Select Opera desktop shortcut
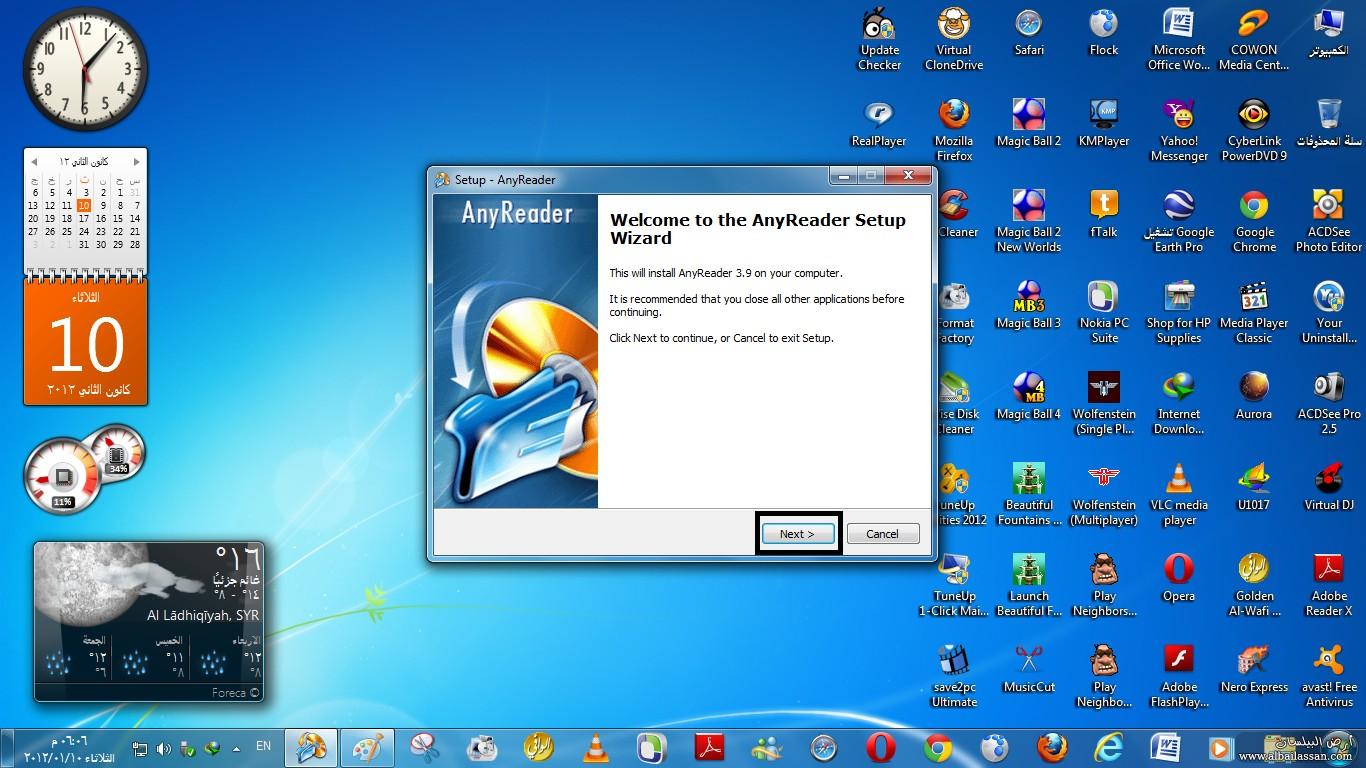Viewport: 1366px width, 768px height. tap(1179, 579)
